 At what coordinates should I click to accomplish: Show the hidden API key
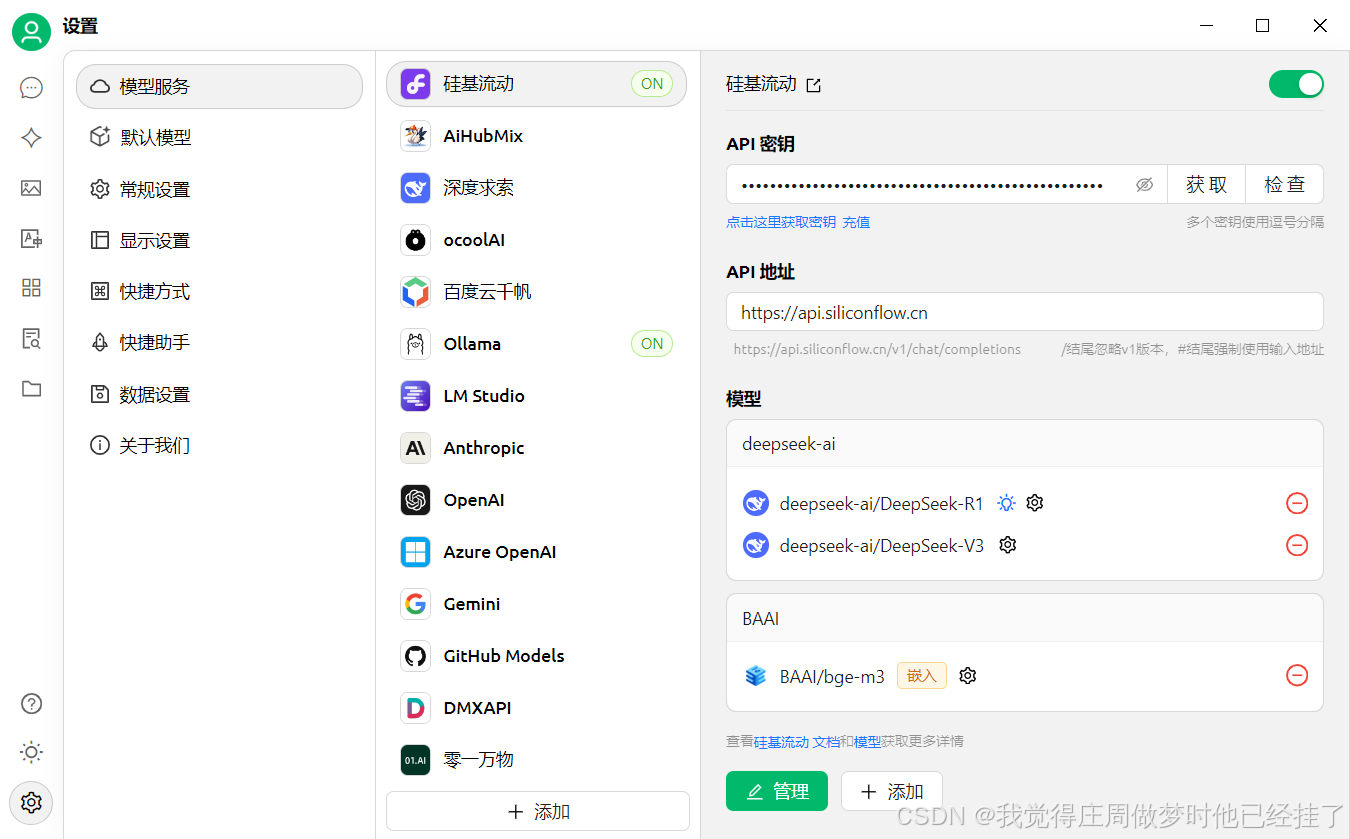tap(1145, 185)
